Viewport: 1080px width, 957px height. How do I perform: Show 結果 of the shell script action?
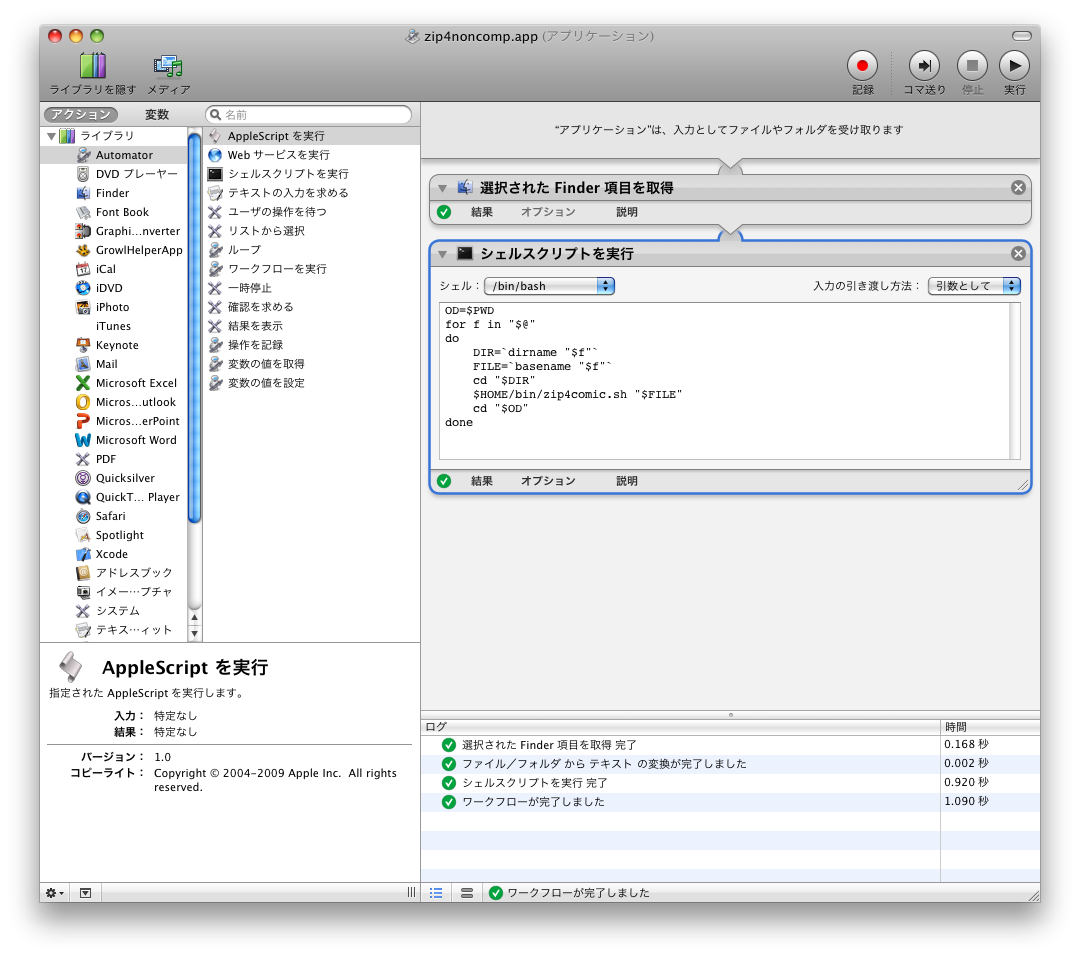[x=481, y=481]
